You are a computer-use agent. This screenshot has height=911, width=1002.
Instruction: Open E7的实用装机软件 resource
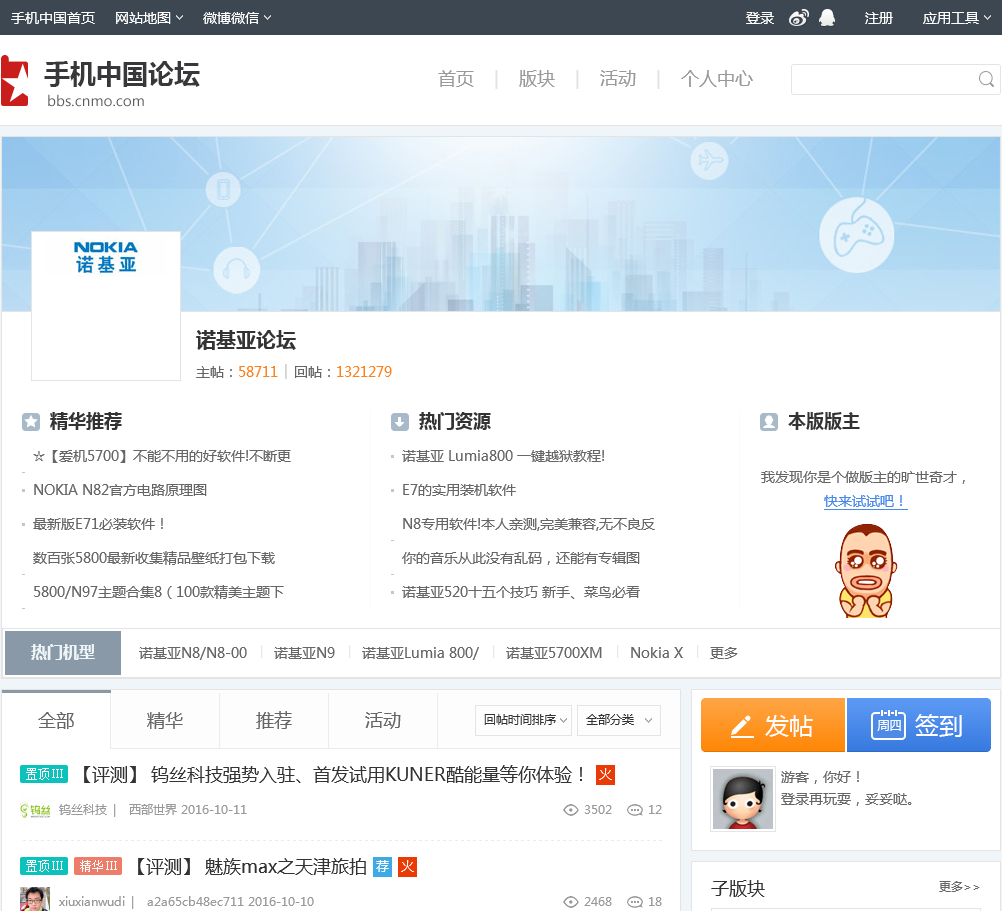pos(459,490)
